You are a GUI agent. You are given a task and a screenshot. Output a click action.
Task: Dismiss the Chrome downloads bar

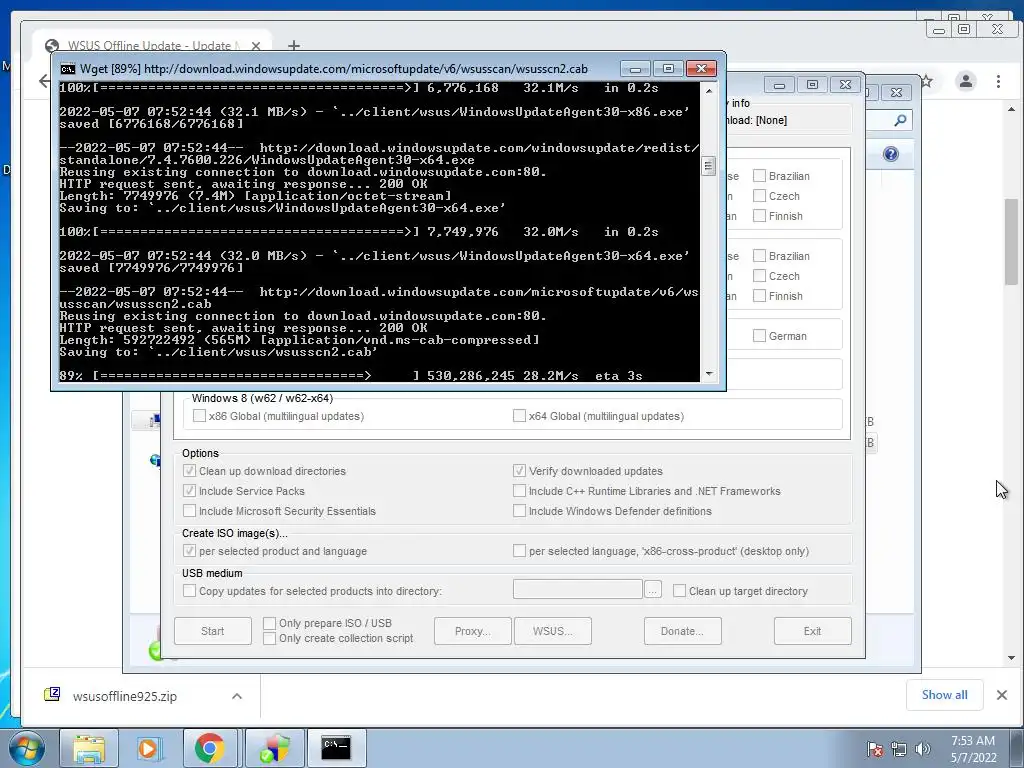(1002, 695)
